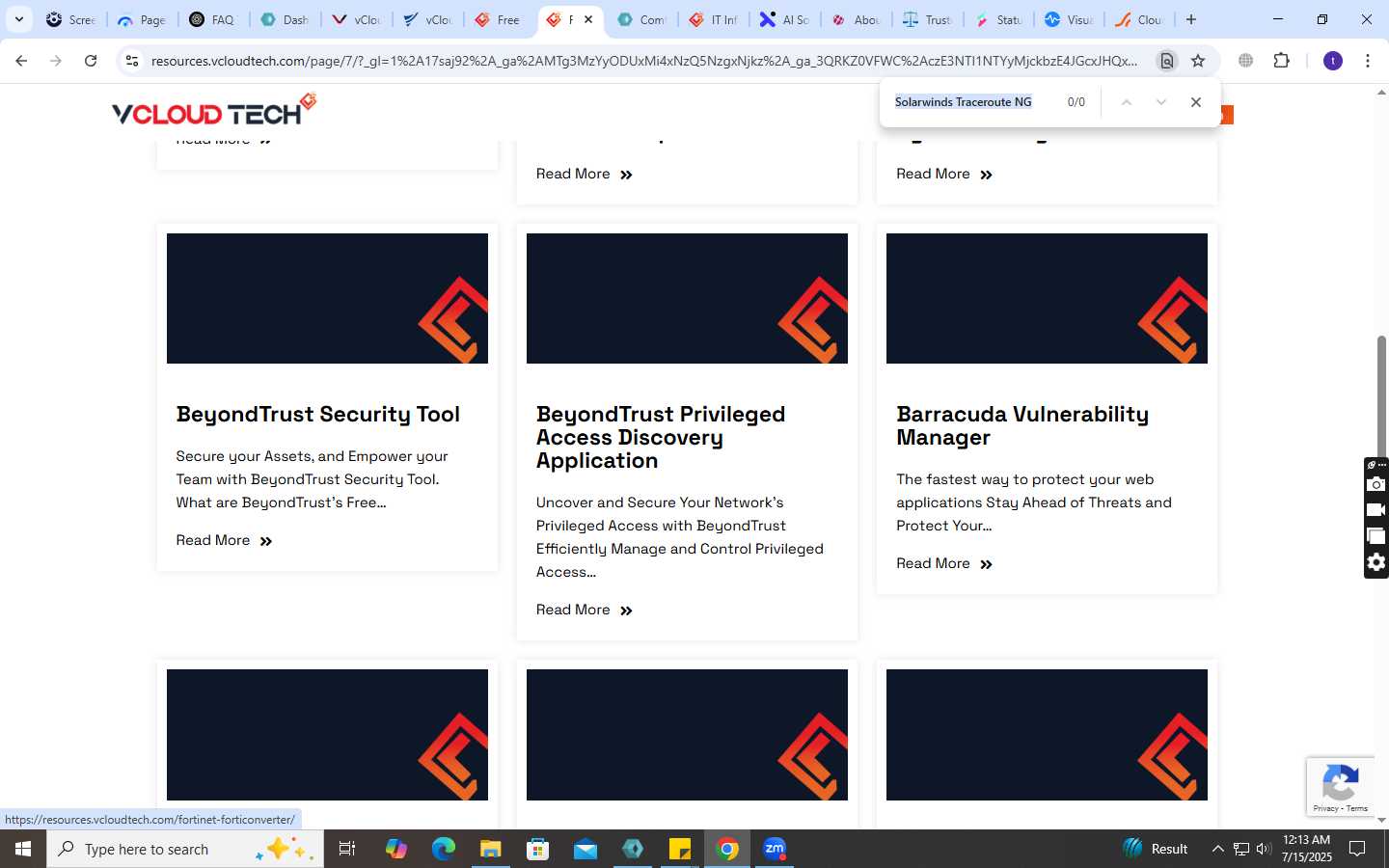Open the BeyondTrust Security Tool title
The image size is (1389, 868).
point(318,414)
